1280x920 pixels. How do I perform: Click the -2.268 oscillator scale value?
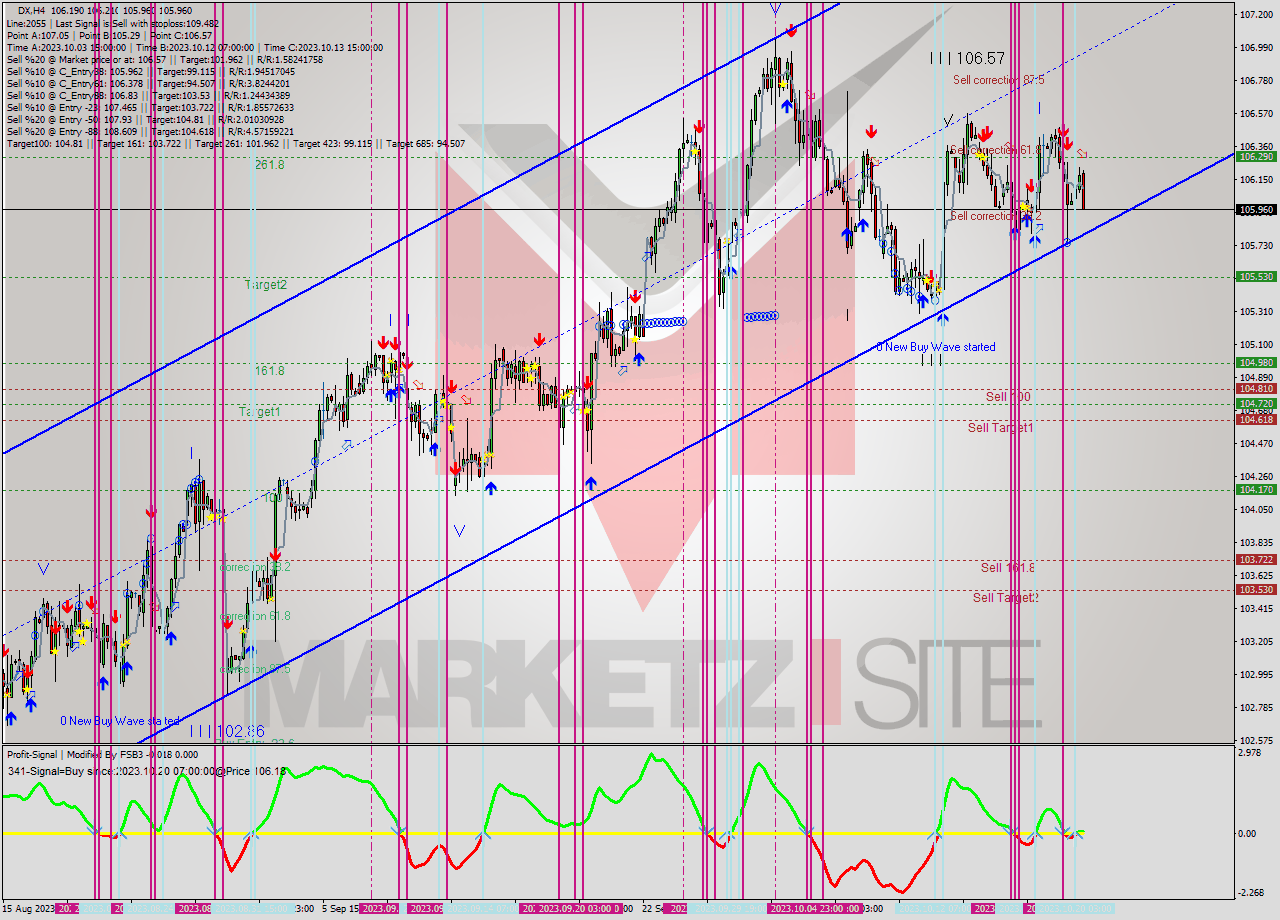1253,894
